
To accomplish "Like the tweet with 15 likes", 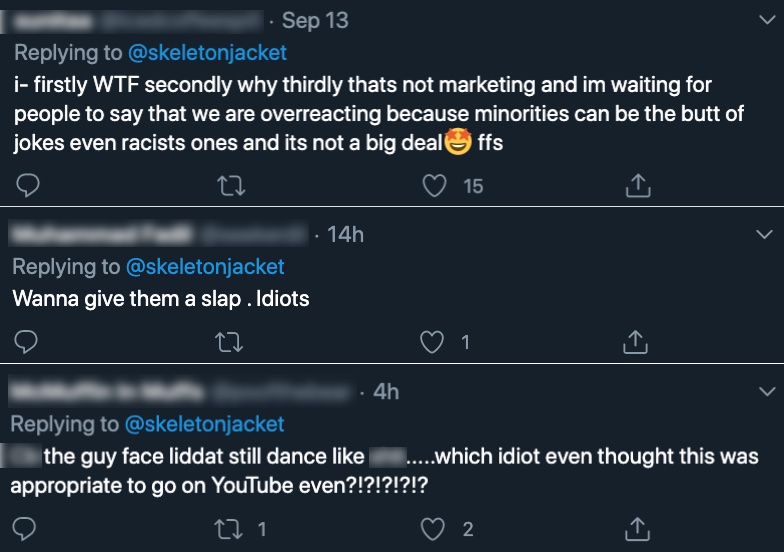I will point(434,186).
